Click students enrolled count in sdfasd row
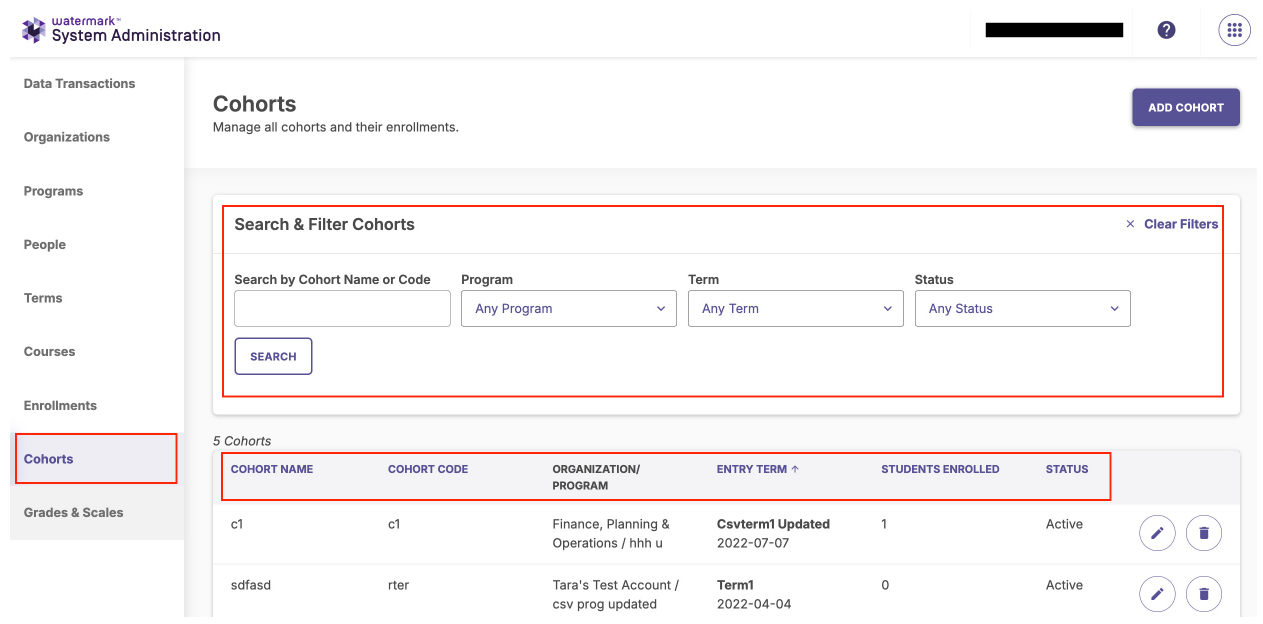Screen dimensions: 1263x624 click(885, 585)
